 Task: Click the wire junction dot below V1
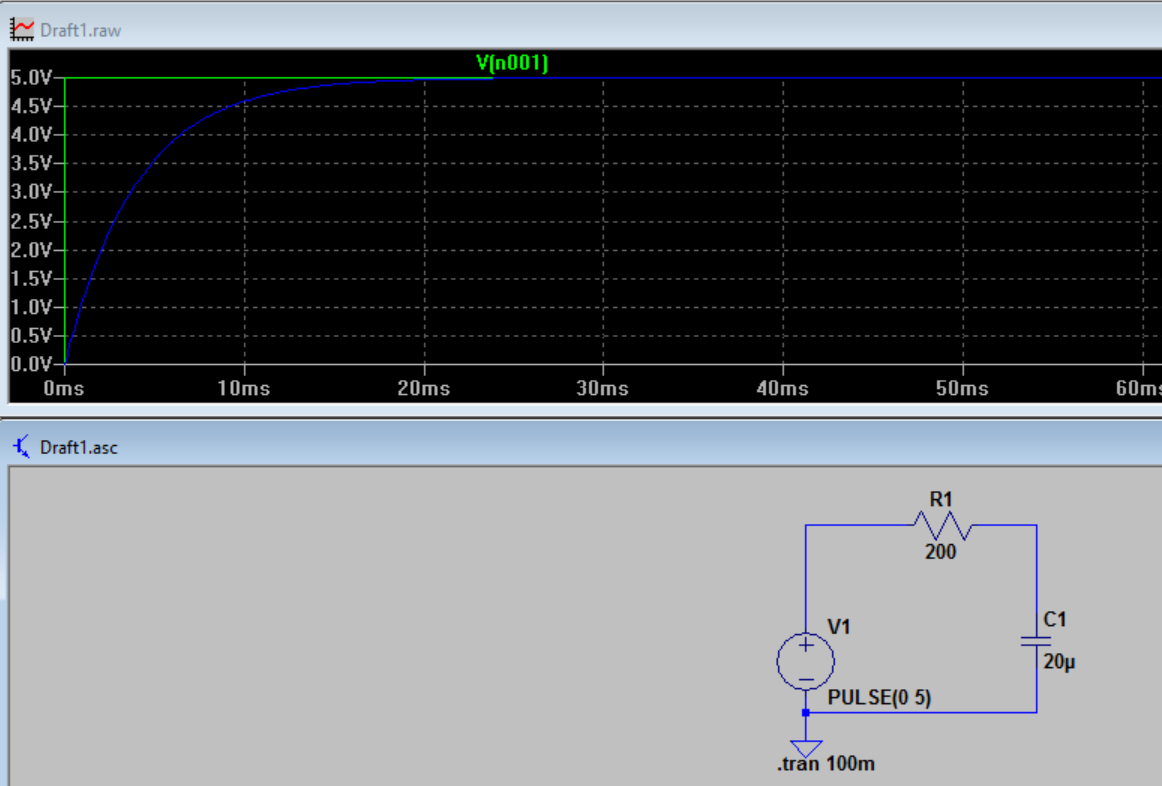click(x=806, y=713)
